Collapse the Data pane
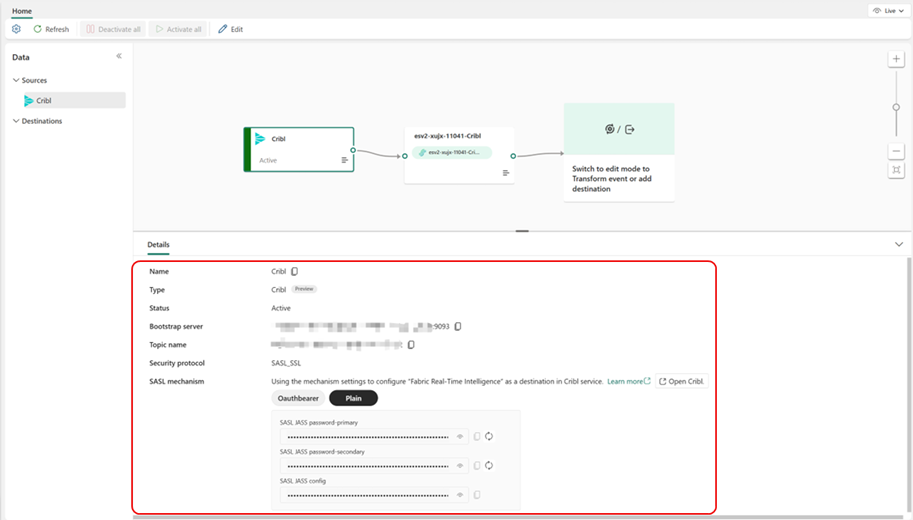 [119, 56]
